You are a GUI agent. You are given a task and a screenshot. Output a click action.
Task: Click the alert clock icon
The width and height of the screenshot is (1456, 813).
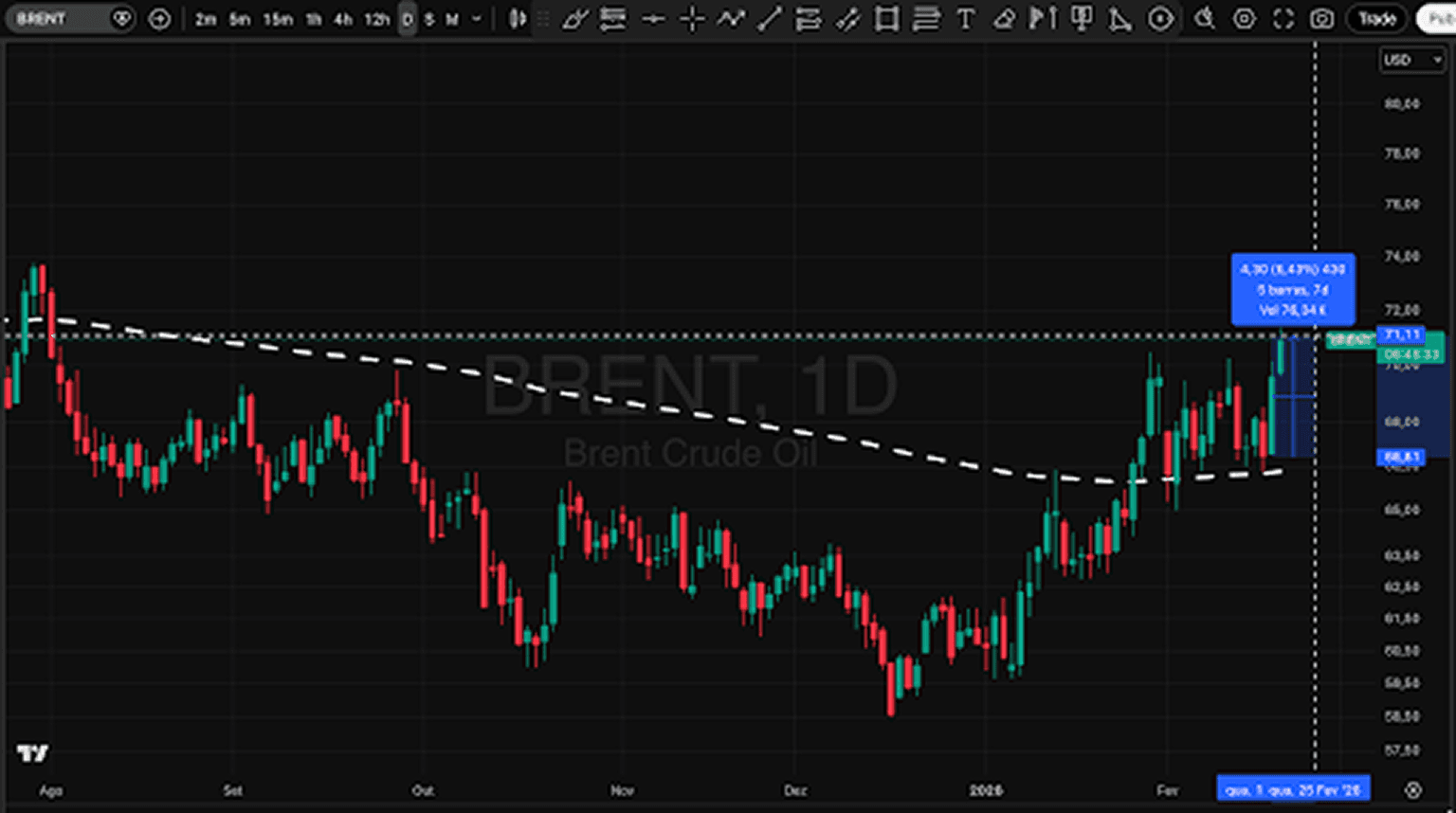coord(1205,19)
